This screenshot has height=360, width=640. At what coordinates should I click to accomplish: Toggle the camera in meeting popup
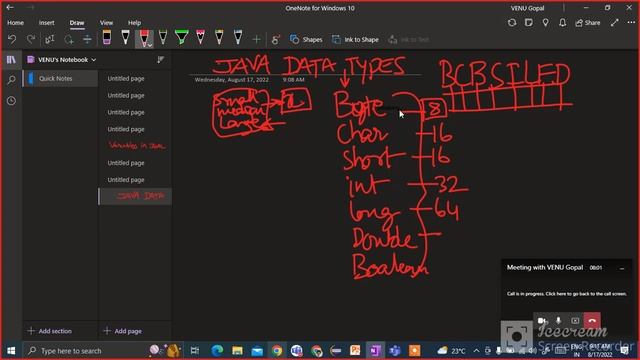click(x=542, y=321)
